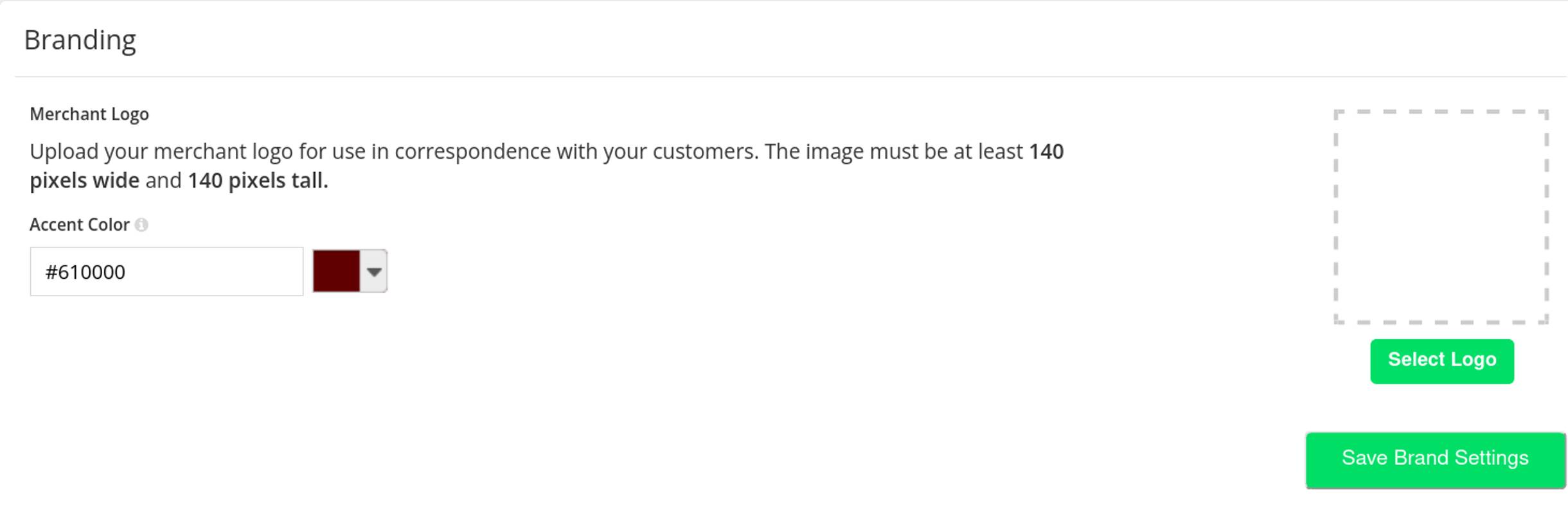
Task: Click the Select Logo button
Action: pyautogui.click(x=1441, y=361)
